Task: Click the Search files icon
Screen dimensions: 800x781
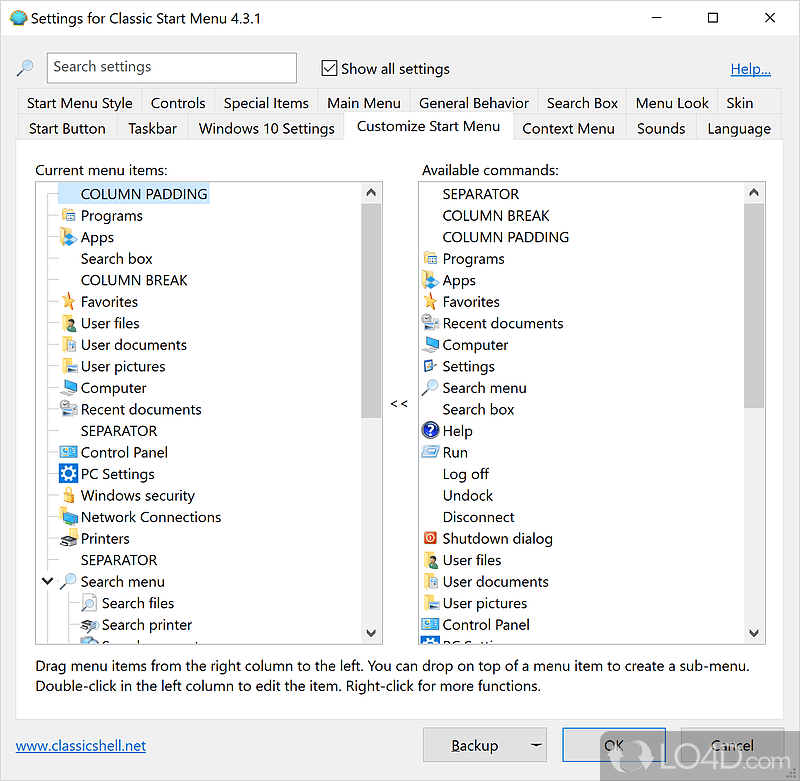Action: 89,603
